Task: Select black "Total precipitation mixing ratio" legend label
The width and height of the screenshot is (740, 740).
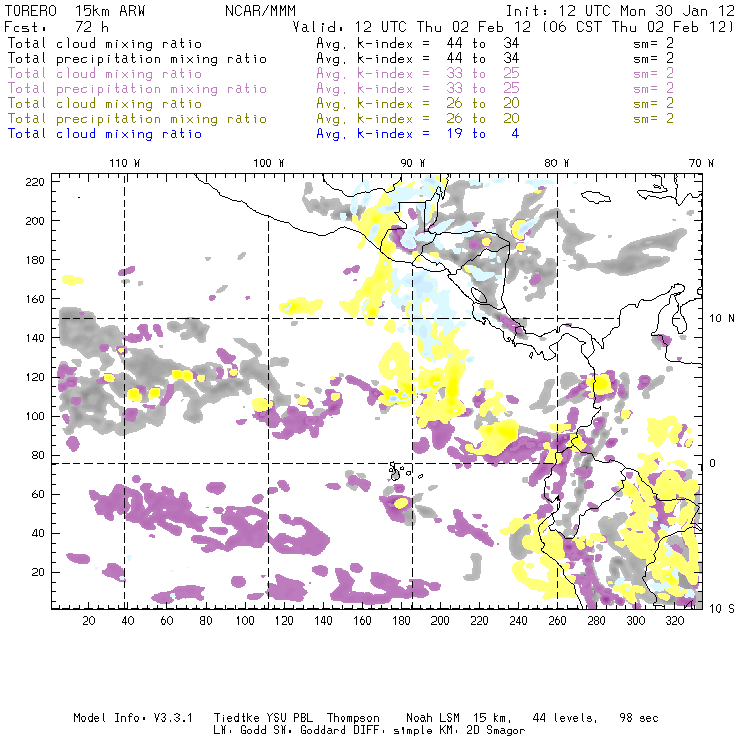Action: (x=137, y=59)
